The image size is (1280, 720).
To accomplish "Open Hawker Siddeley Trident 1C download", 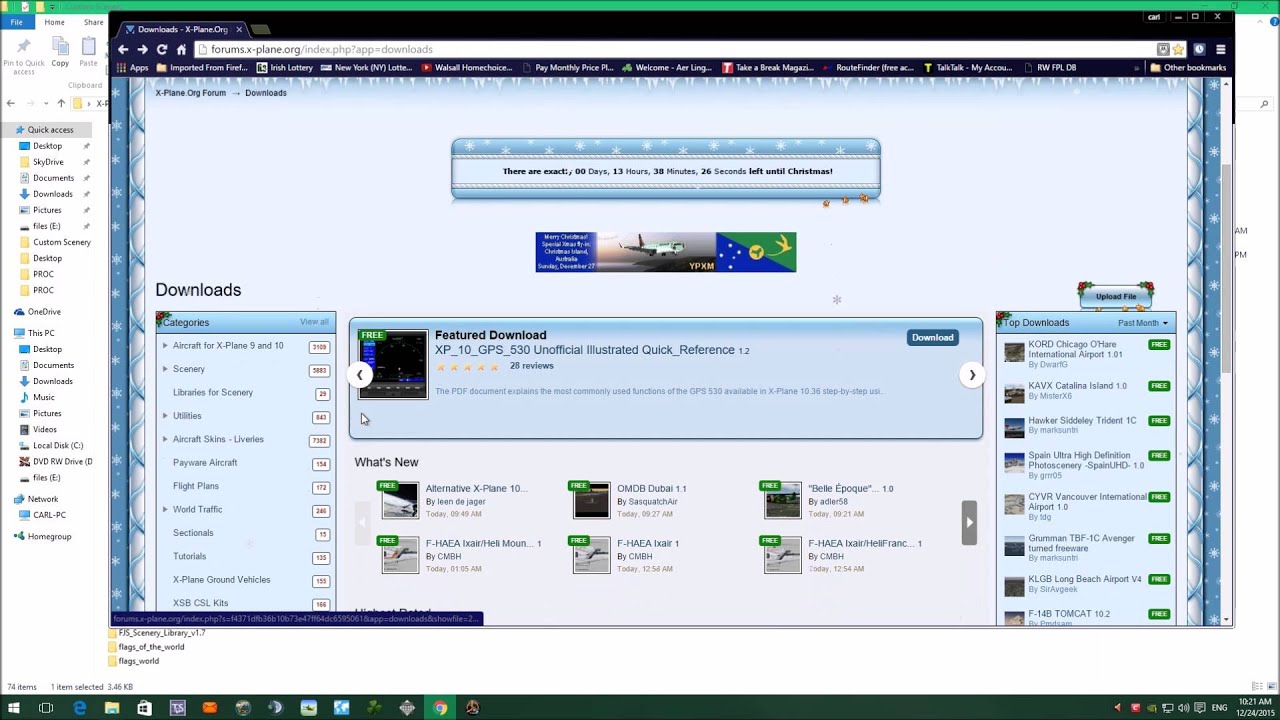I will tap(1082, 421).
